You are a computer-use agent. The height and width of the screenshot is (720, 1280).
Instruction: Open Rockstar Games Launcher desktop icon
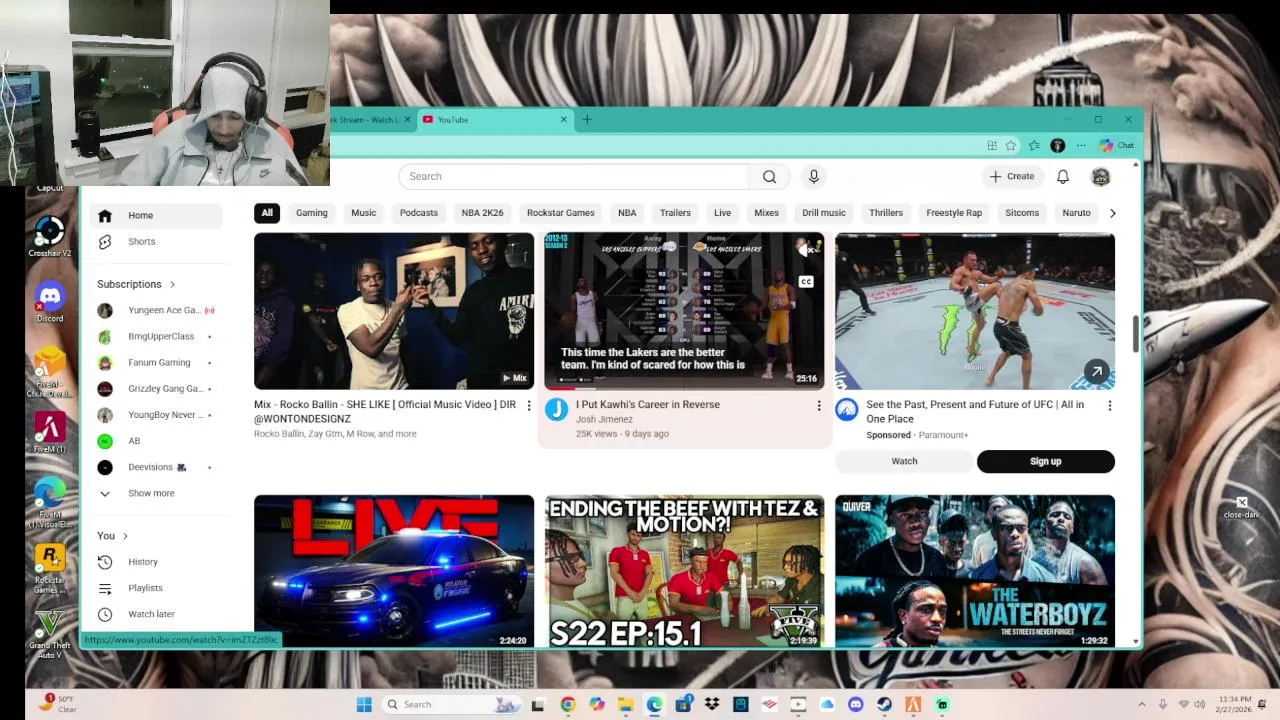pyautogui.click(x=49, y=568)
